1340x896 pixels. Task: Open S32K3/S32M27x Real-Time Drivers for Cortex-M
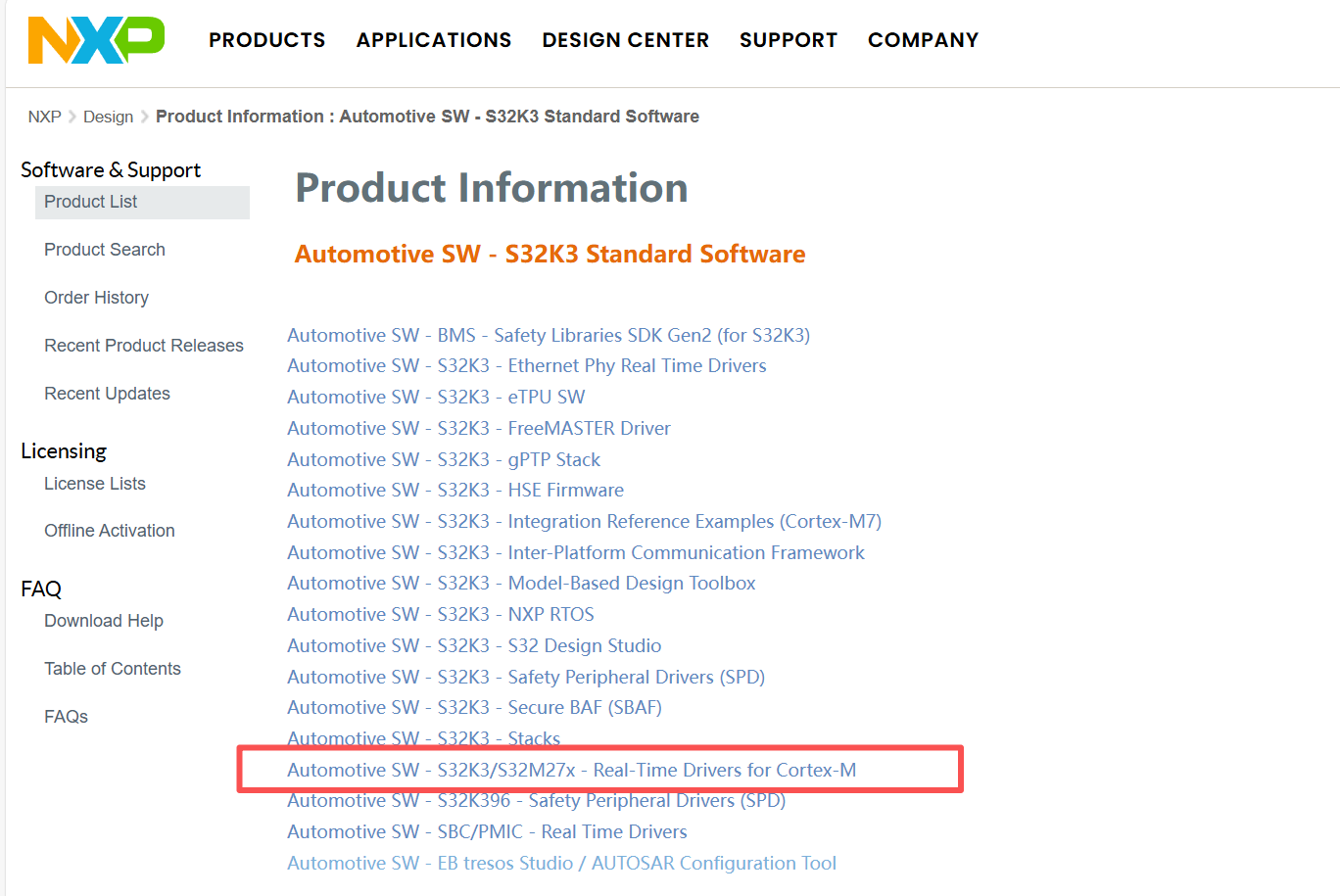(572, 770)
